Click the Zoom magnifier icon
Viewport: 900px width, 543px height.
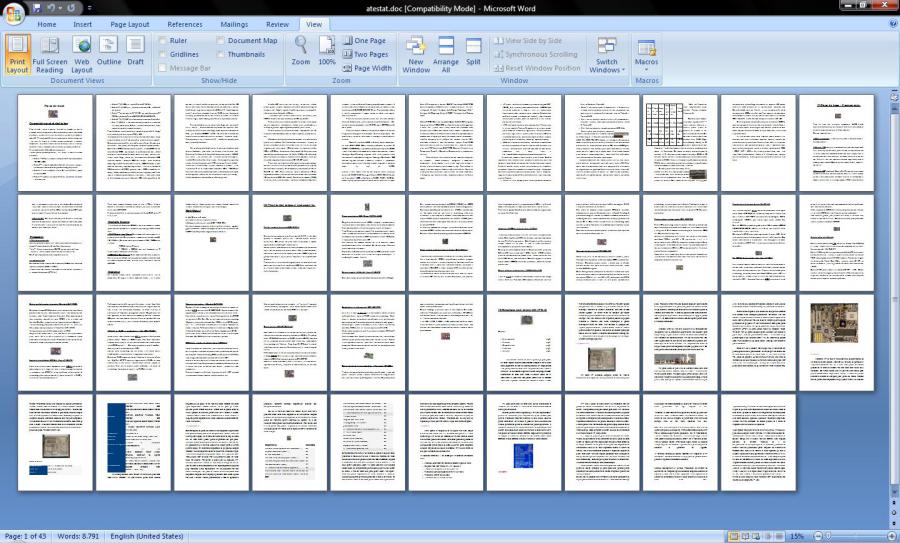coord(301,51)
